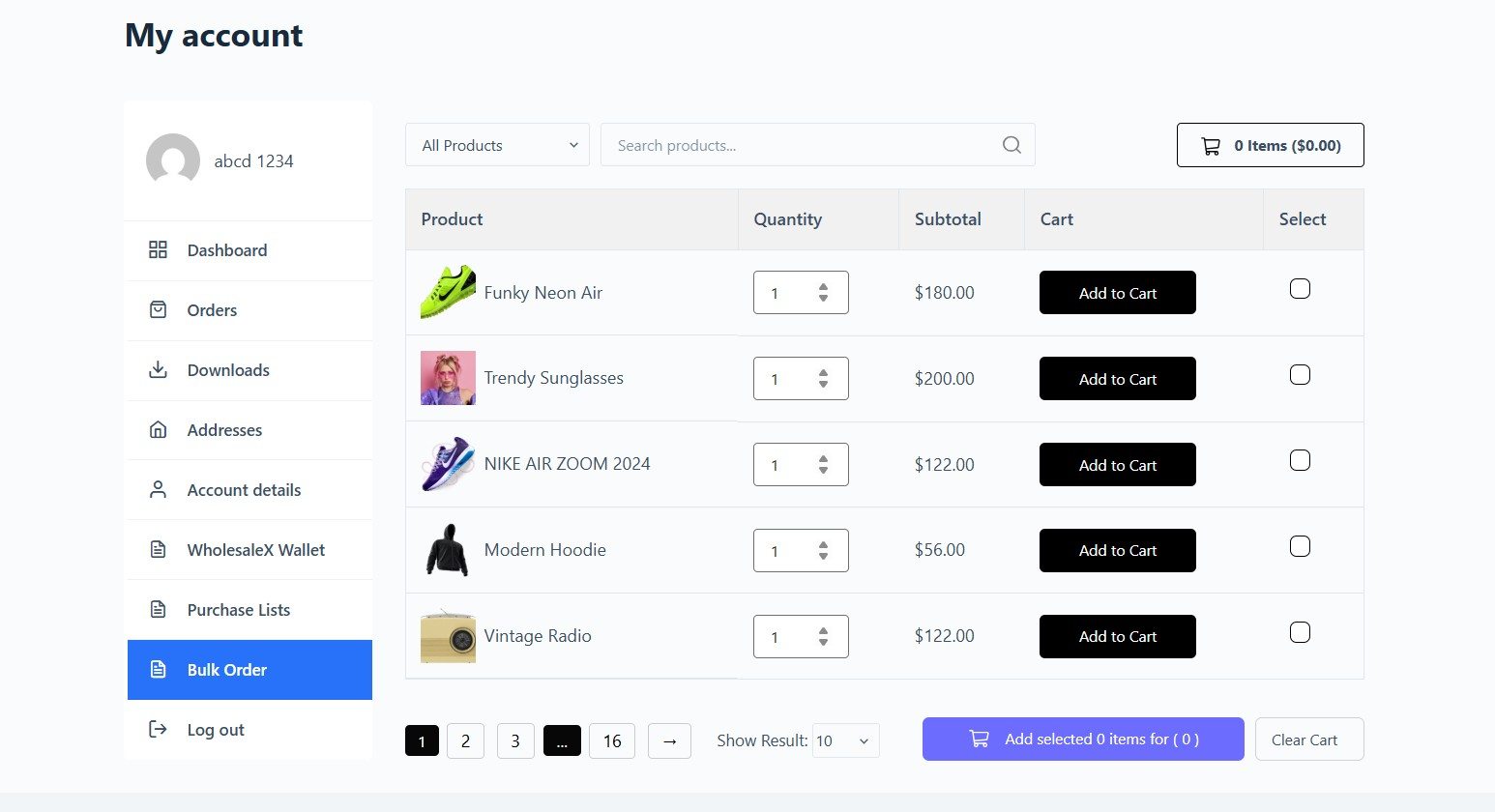Click the Log out exit icon

pos(158,730)
